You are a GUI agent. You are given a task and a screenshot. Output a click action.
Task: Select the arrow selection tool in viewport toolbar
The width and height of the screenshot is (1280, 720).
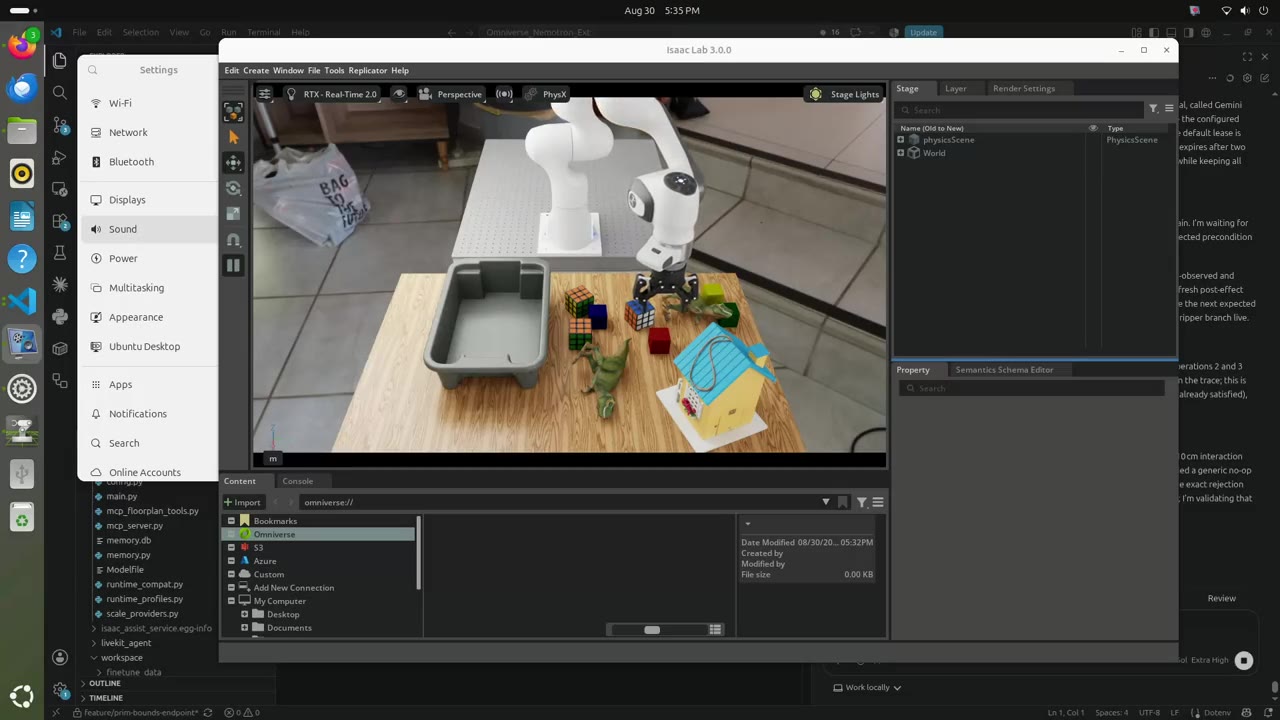pyautogui.click(x=233, y=137)
